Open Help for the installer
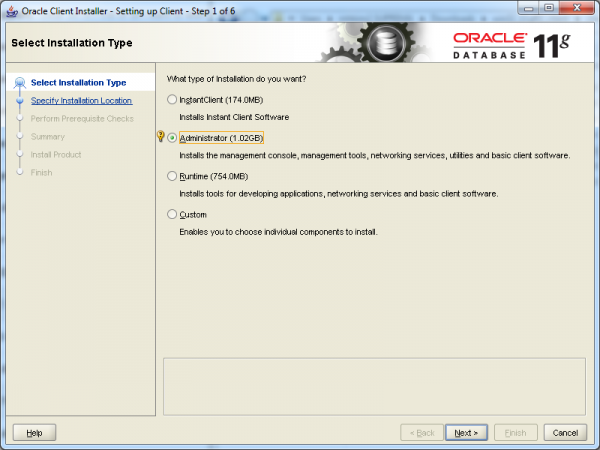600x450 pixels. click(33, 432)
